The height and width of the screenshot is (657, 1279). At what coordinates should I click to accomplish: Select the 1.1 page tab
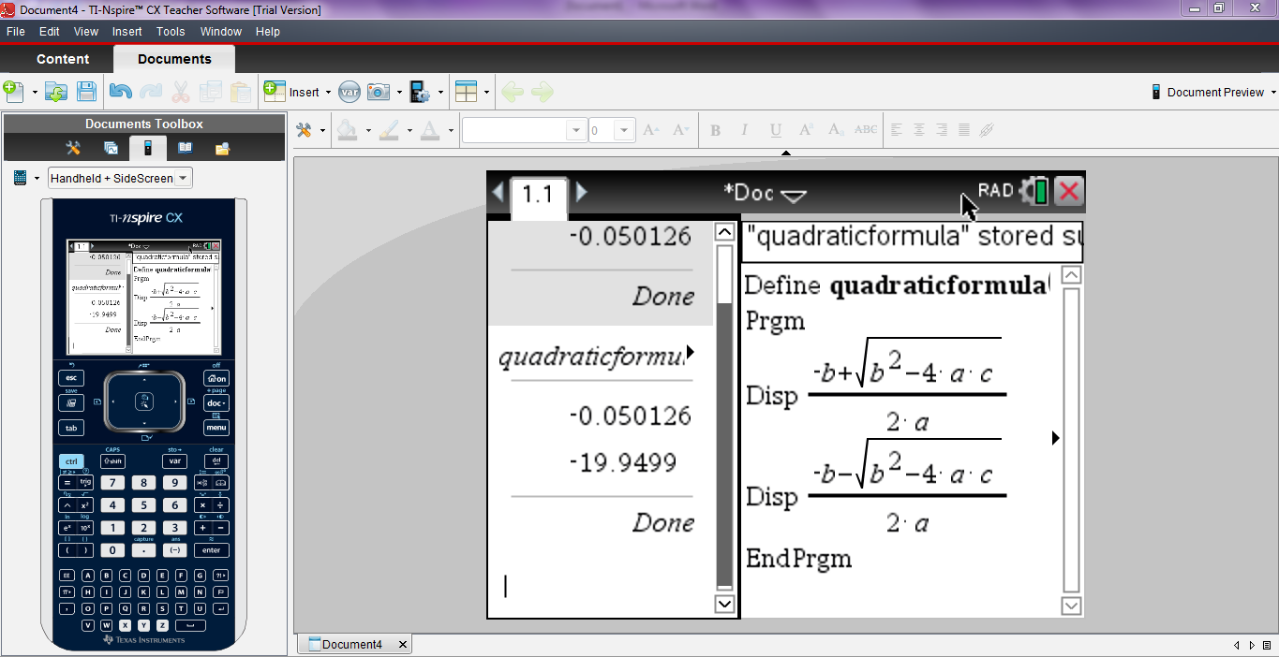[x=538, y=195]
